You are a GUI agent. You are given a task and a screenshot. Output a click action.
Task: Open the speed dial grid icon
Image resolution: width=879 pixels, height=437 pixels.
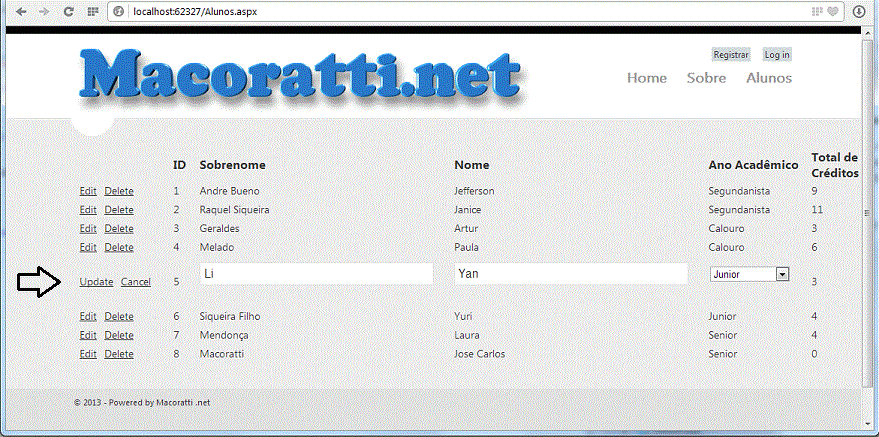coord(93,11)
